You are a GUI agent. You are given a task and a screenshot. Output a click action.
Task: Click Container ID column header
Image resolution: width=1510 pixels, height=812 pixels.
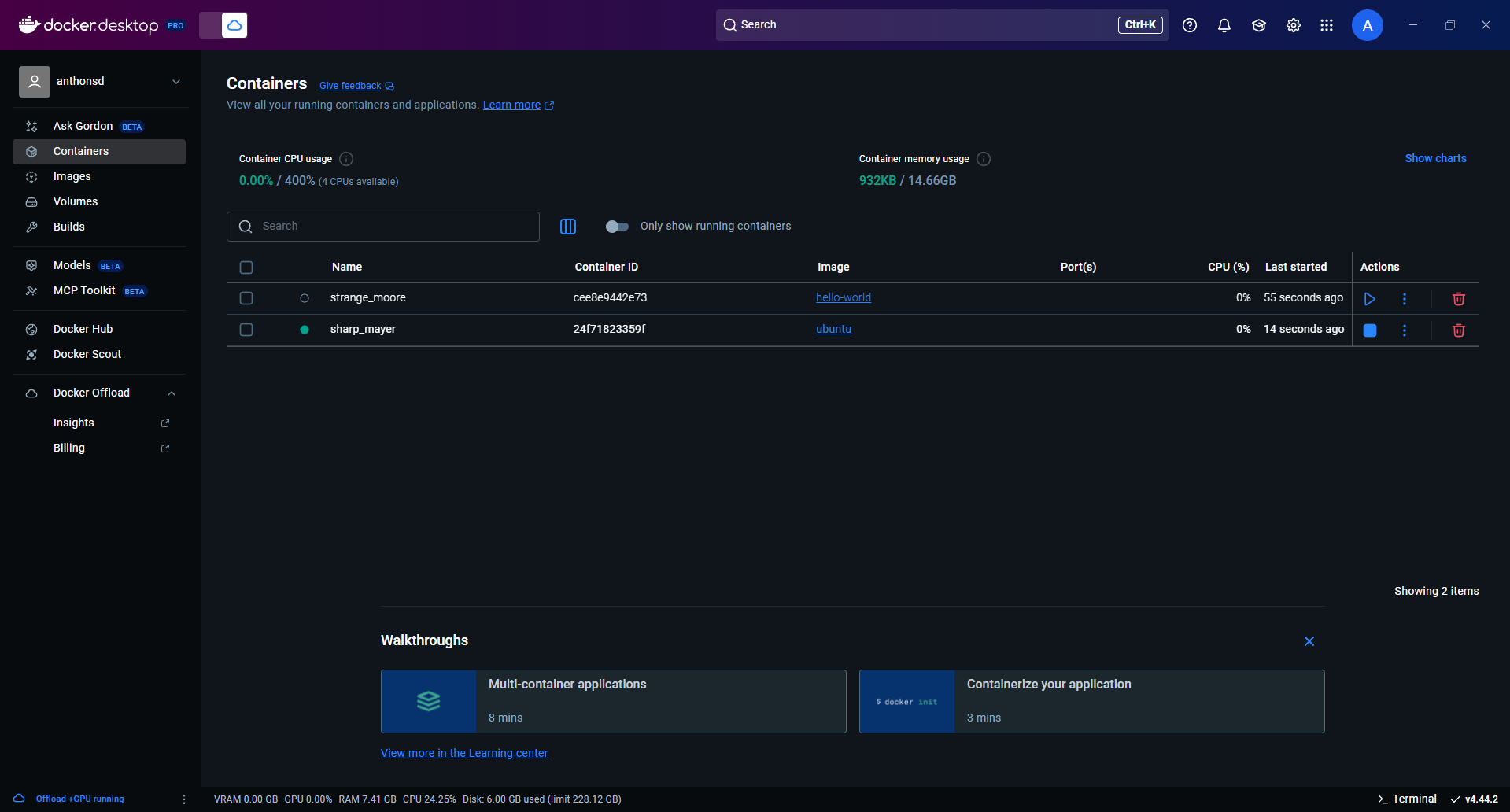tap(606, 267)
